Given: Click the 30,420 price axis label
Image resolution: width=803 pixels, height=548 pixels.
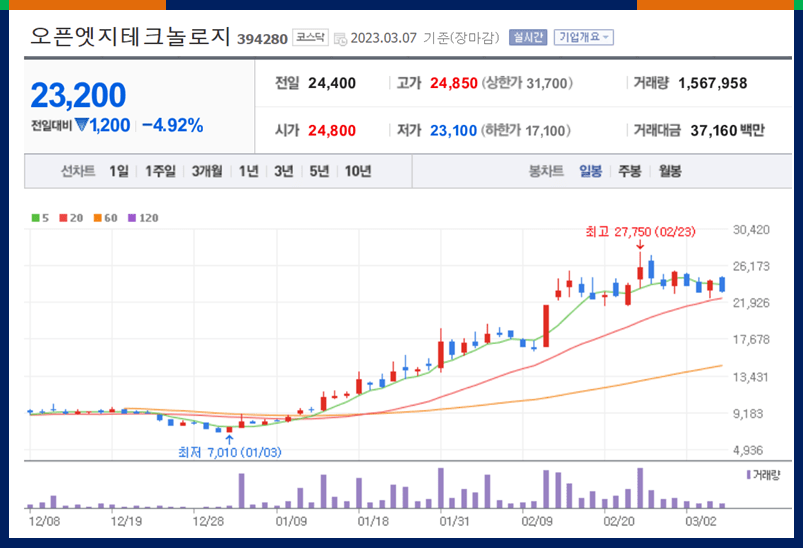Looking at the screenshot, I should tap(751, 229).
